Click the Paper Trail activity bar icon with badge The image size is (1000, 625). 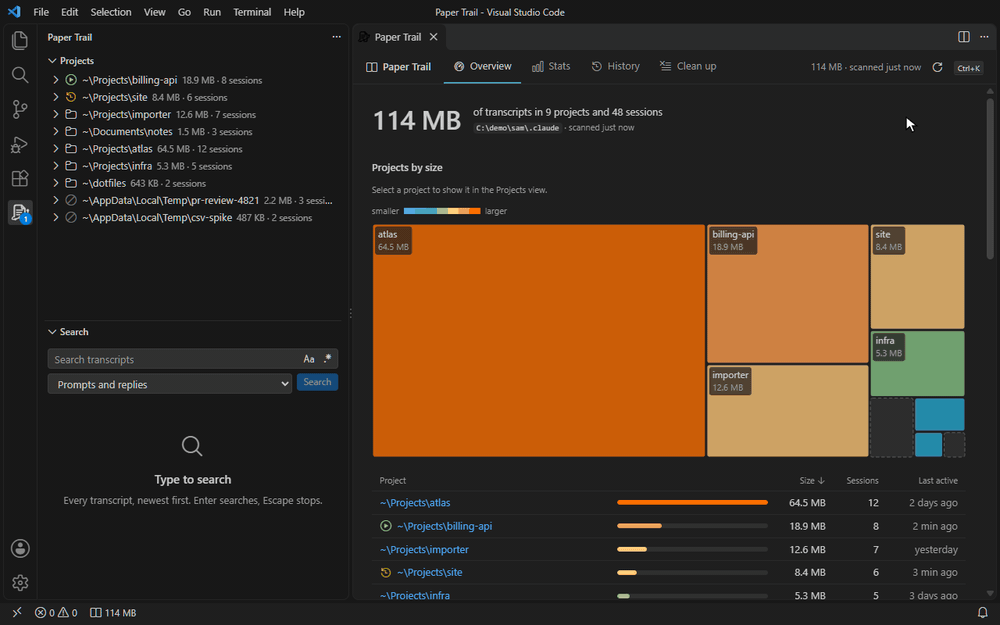click(x=20, y=212)
